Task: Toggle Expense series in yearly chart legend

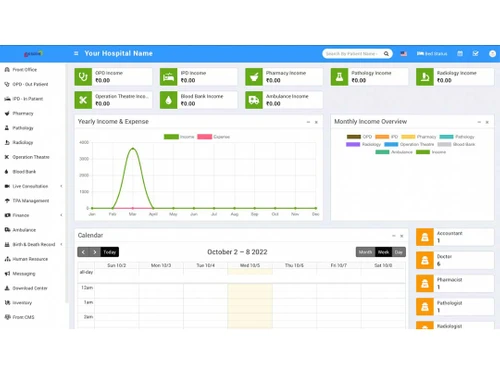Action: point(214,137)
